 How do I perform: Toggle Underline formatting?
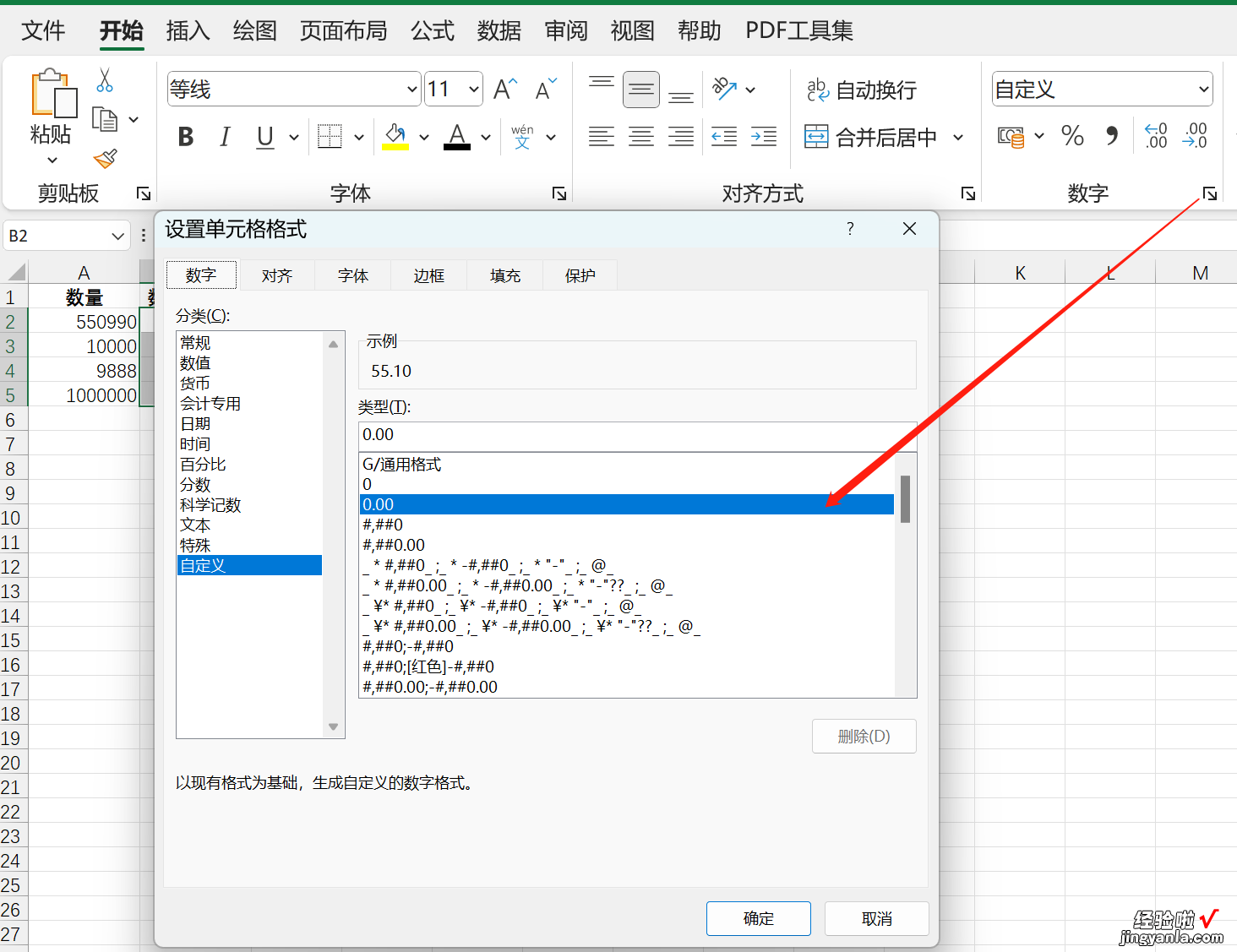click(x=265, y=137)
